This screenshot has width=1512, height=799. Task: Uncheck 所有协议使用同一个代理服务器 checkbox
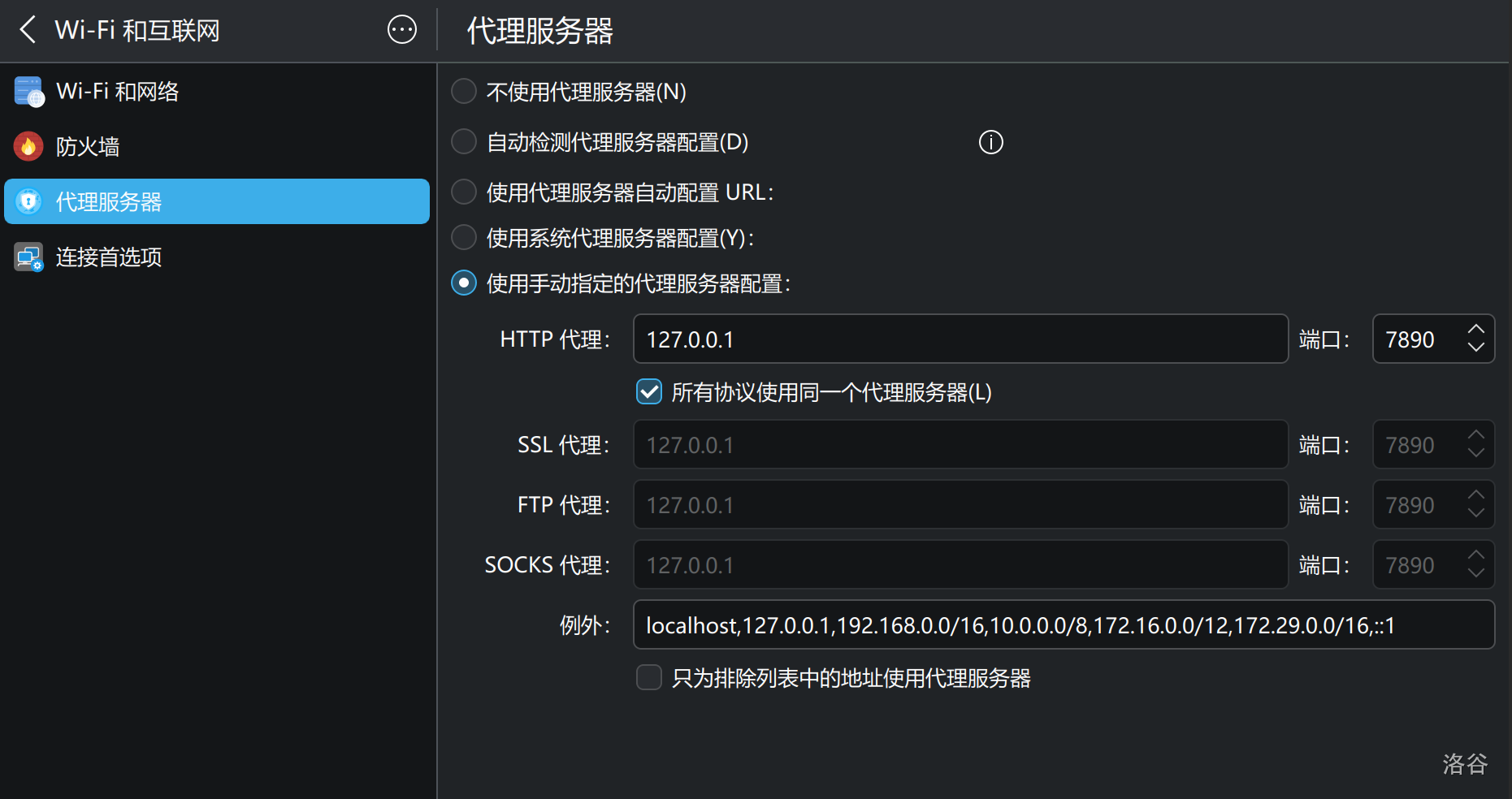[x=649, y=392]
